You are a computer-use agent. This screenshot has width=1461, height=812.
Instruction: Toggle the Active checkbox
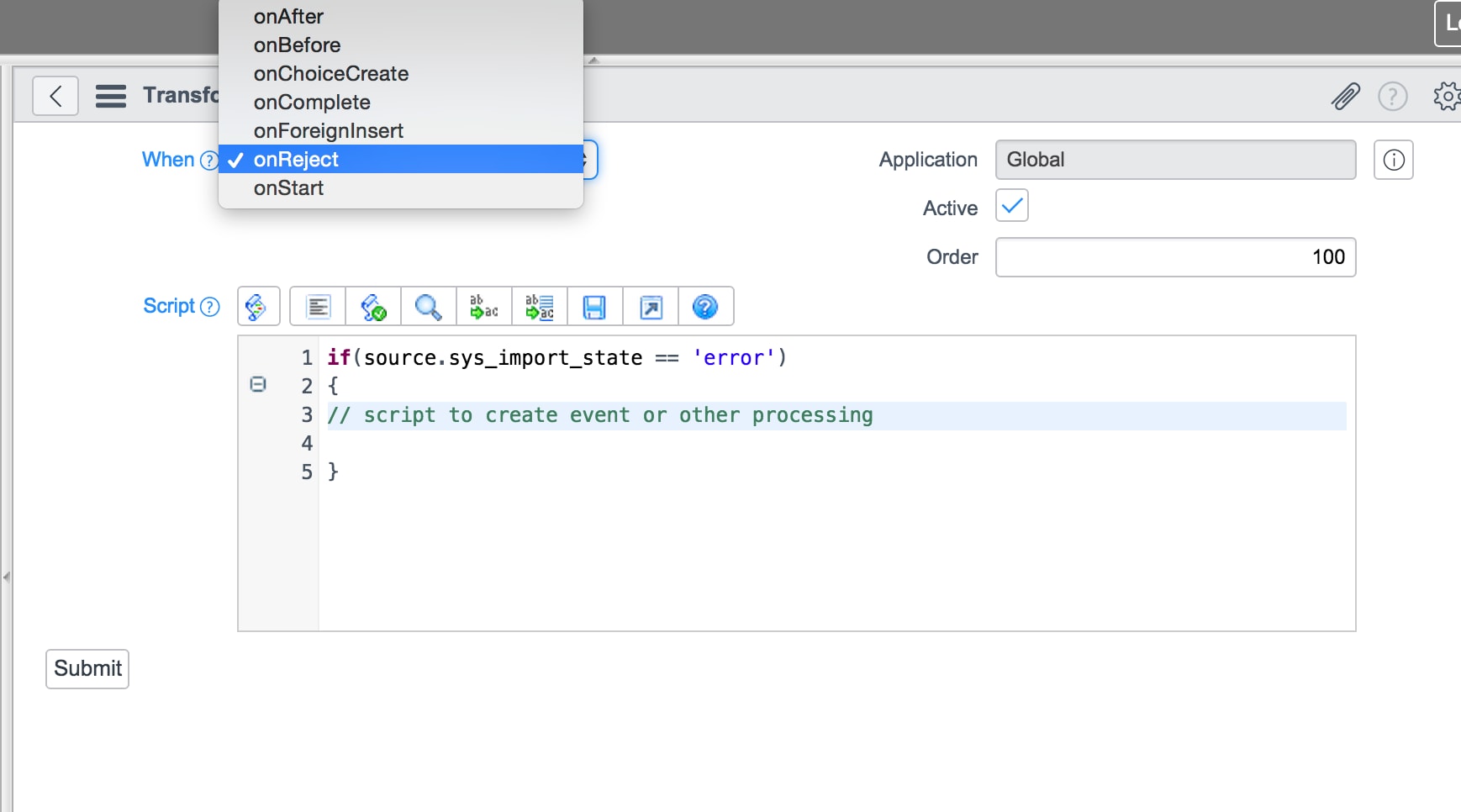[1012, 206]
